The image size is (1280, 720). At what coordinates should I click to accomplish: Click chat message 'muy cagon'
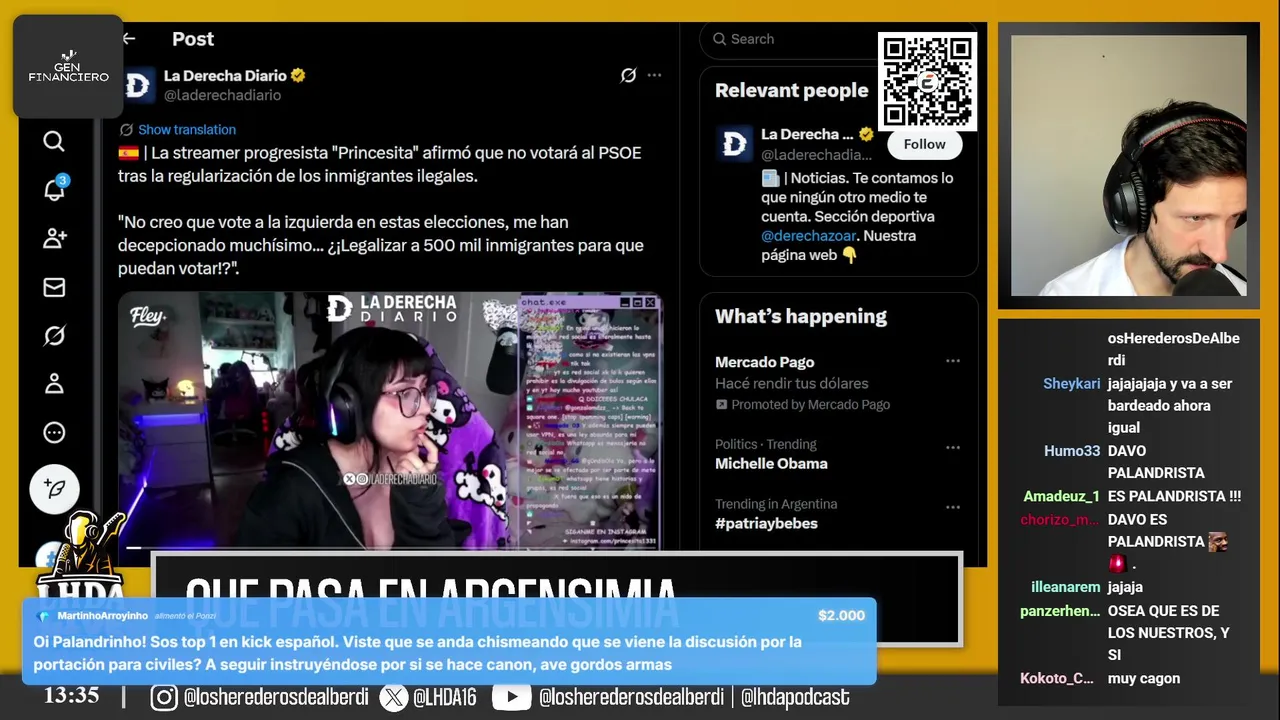coord(1144,678)
